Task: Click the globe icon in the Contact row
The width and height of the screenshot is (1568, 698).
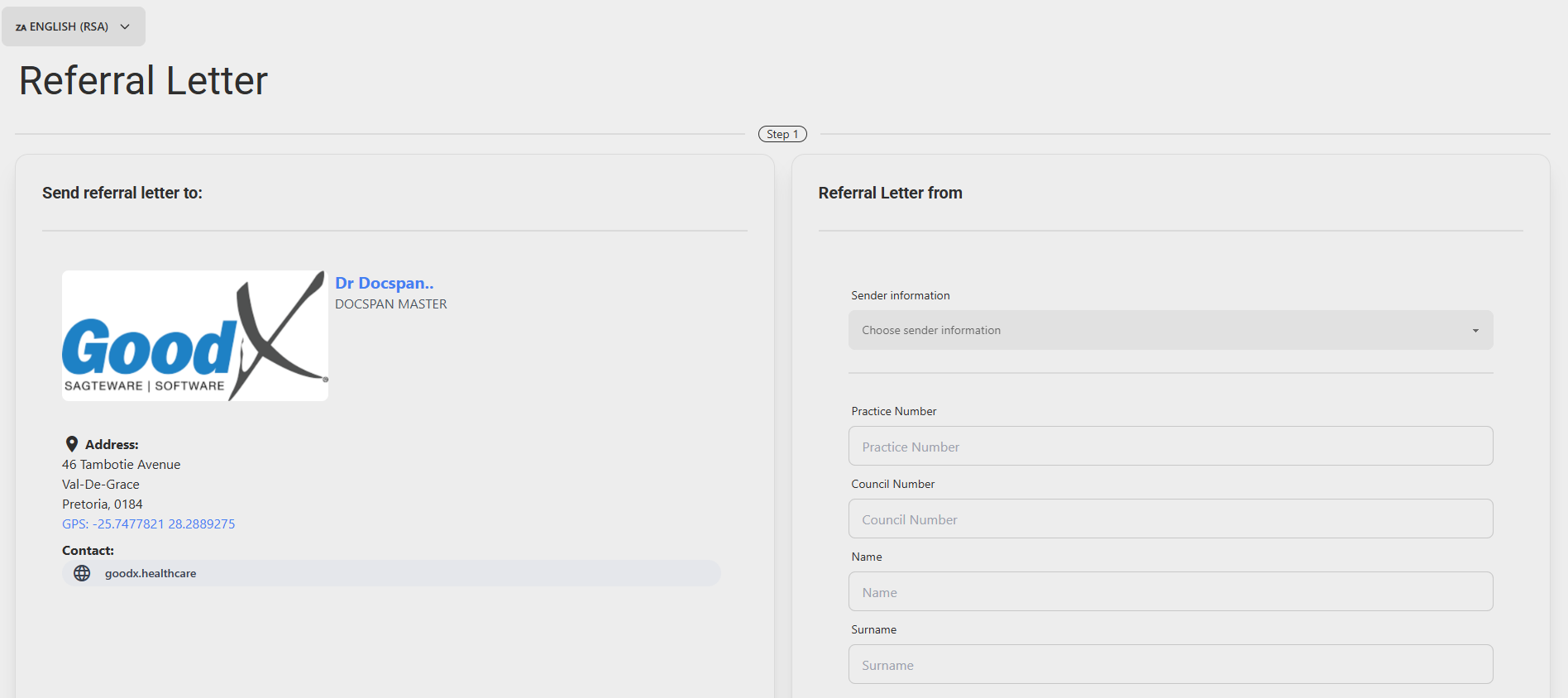Action: 82,573
